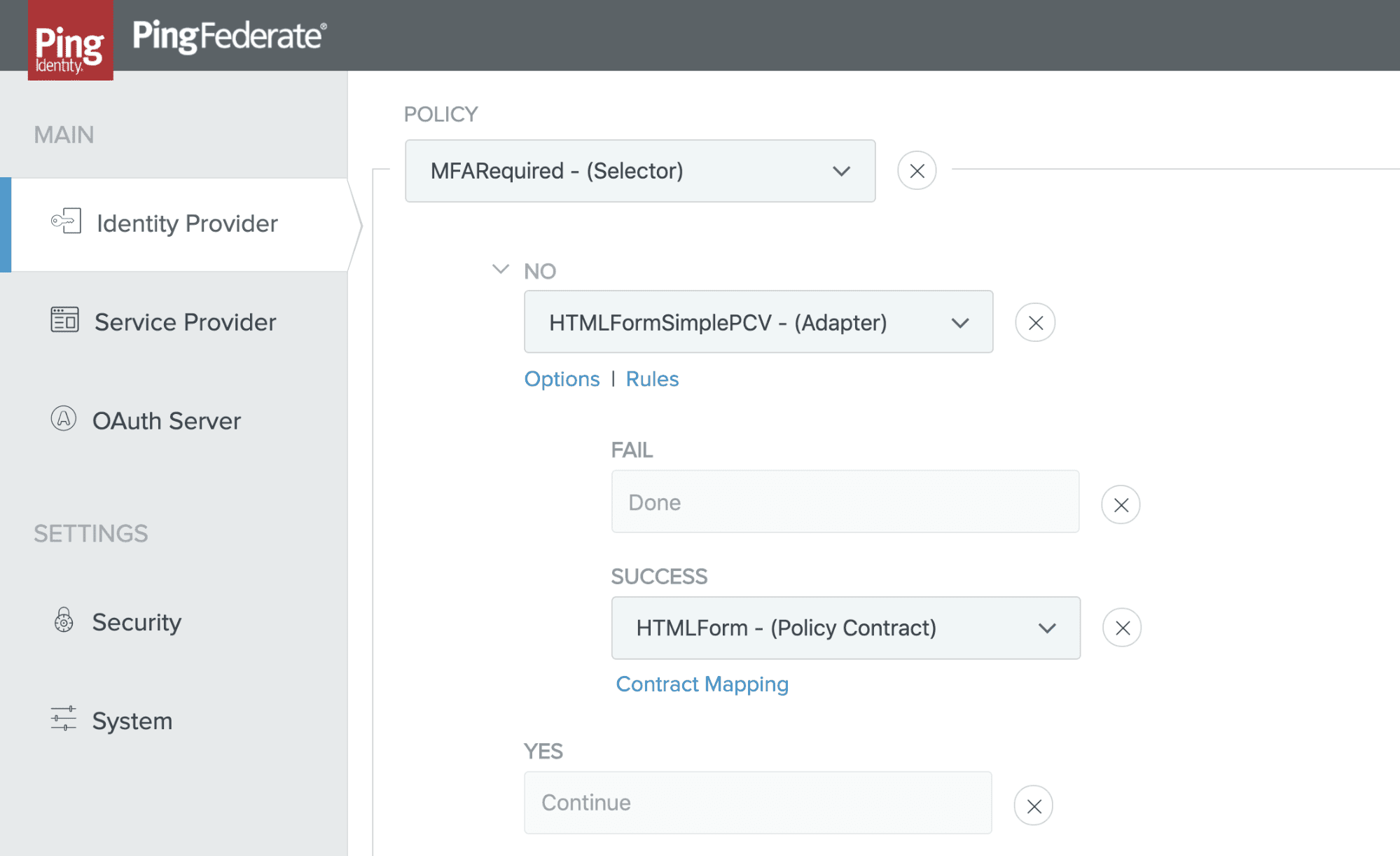Click the Options link
Screen dimensions: 1400x856
tap(562, 379)
